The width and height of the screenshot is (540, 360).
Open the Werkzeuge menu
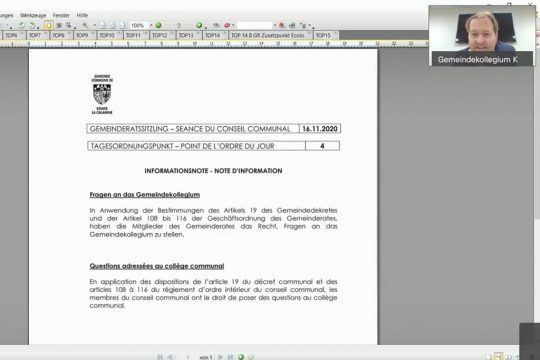click(33, 15)
